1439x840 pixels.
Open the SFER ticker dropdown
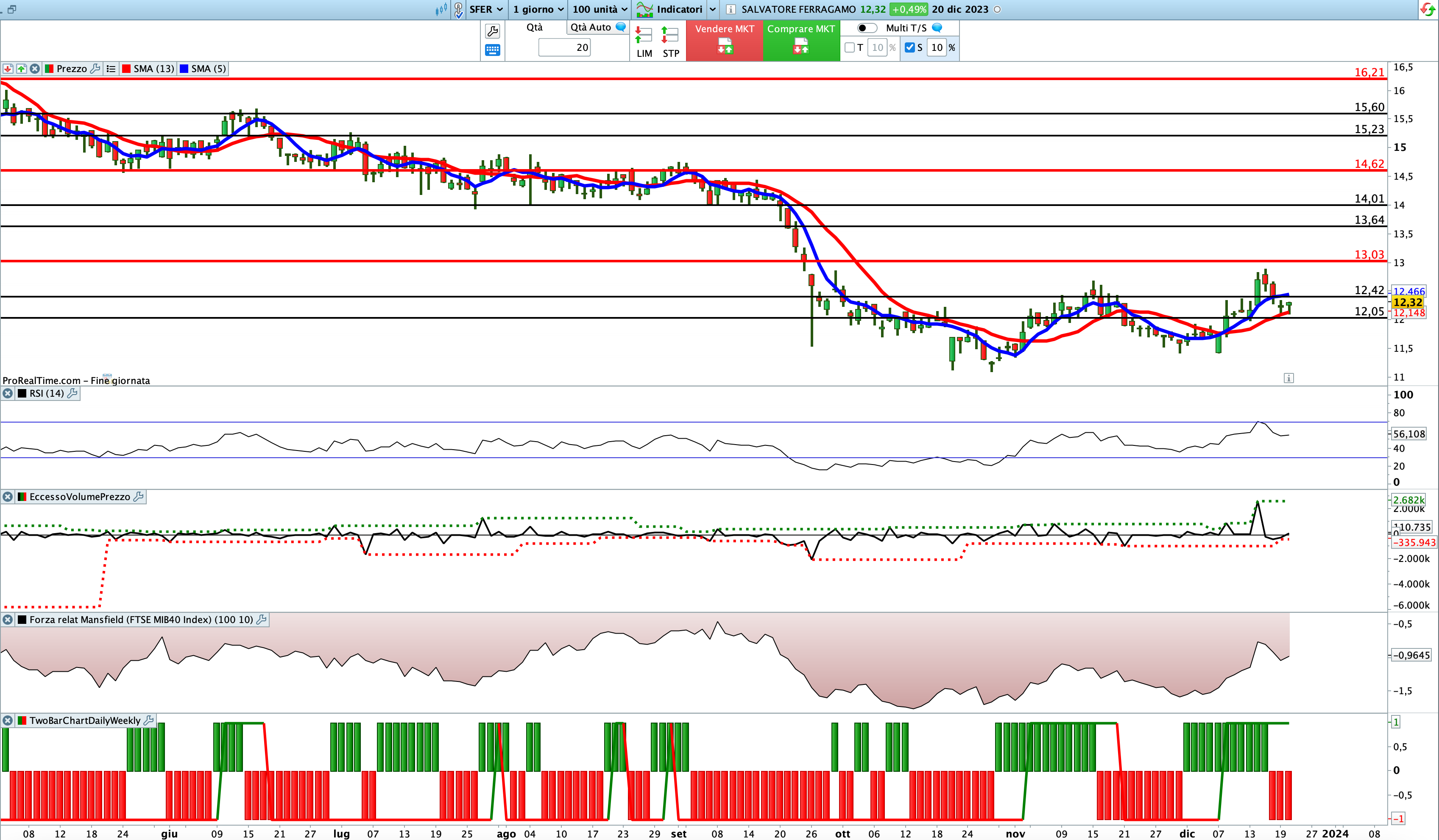486,9
